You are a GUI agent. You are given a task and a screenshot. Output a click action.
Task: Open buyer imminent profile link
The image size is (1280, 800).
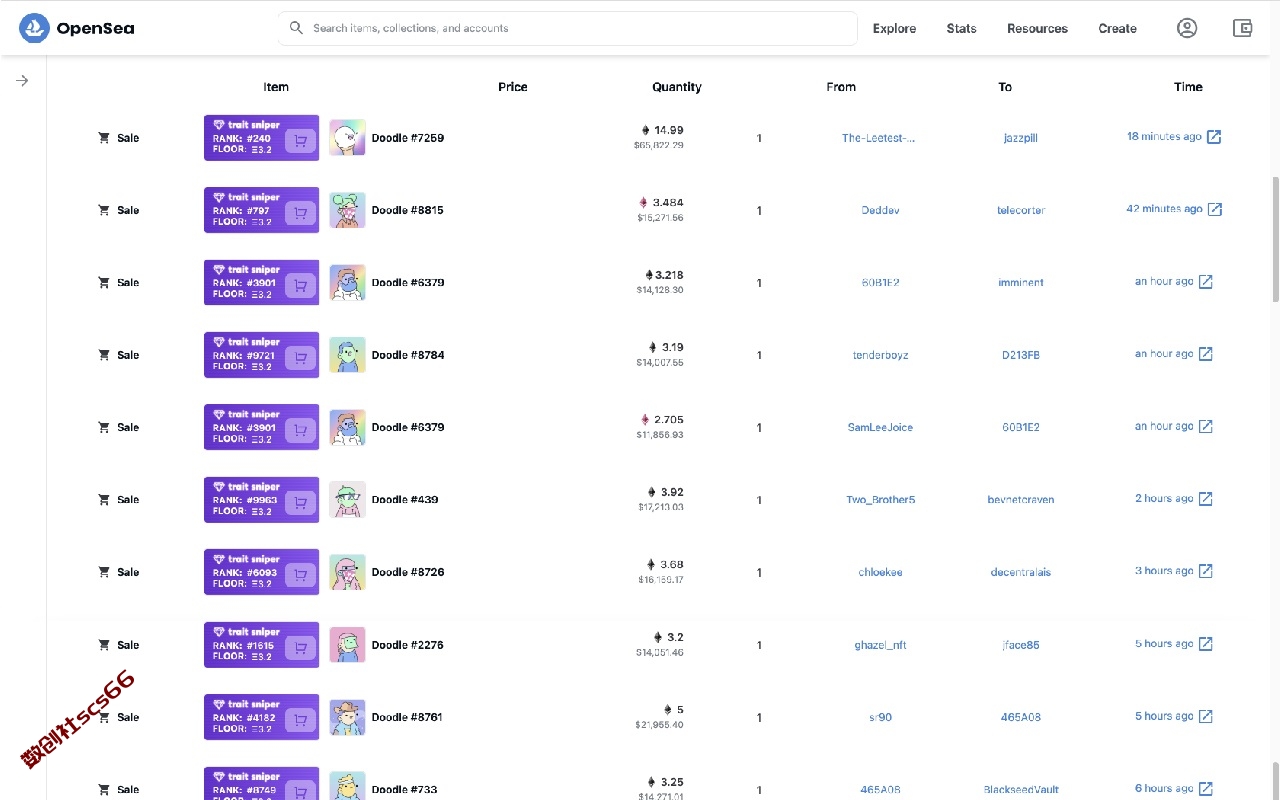(1021, 283)
